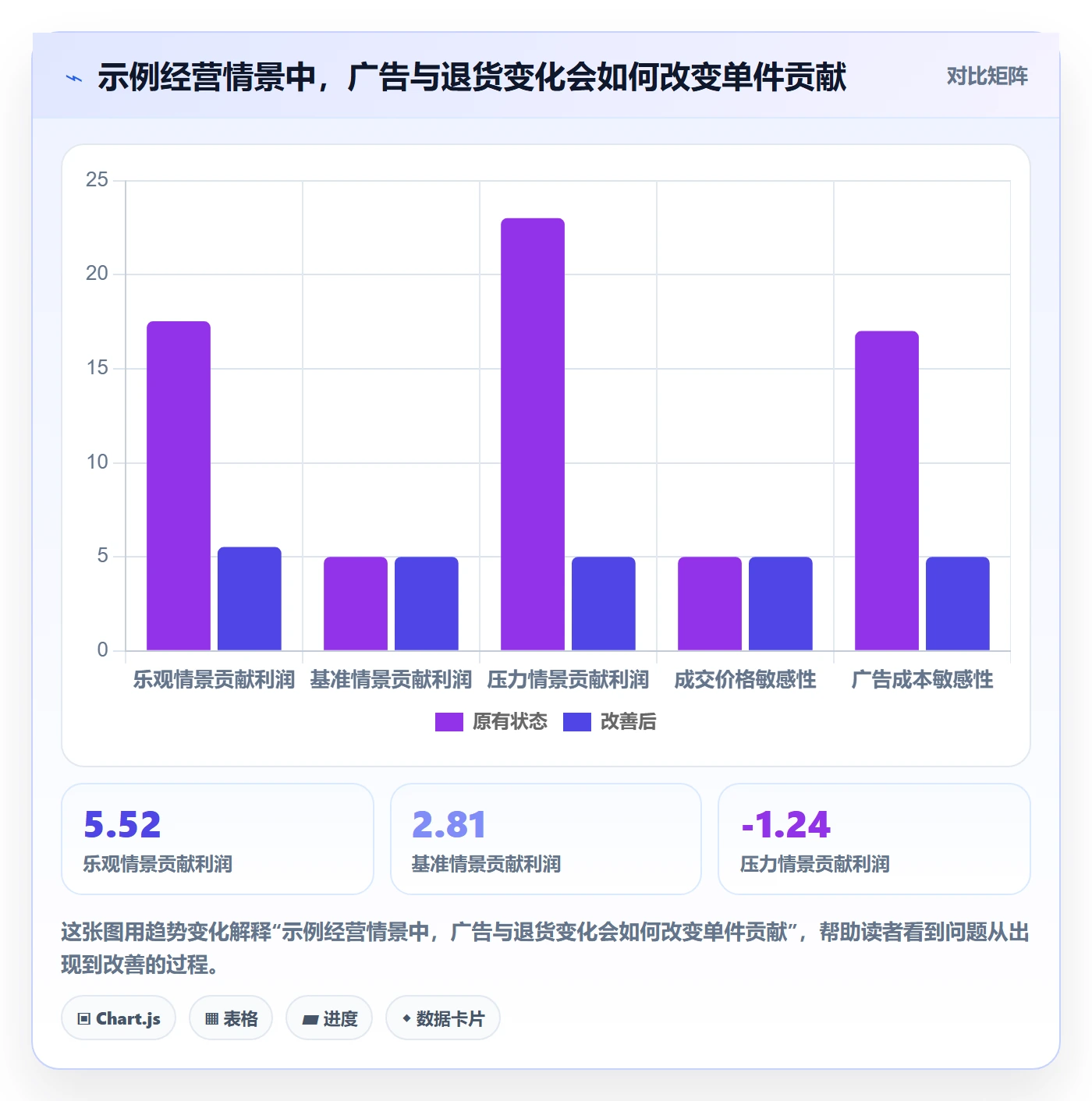Image resolution: width=1092 pixels, height=1101 pixels.
Task: Click the purple bar for 基准情景贡献利润
Action: click(356, 604)
